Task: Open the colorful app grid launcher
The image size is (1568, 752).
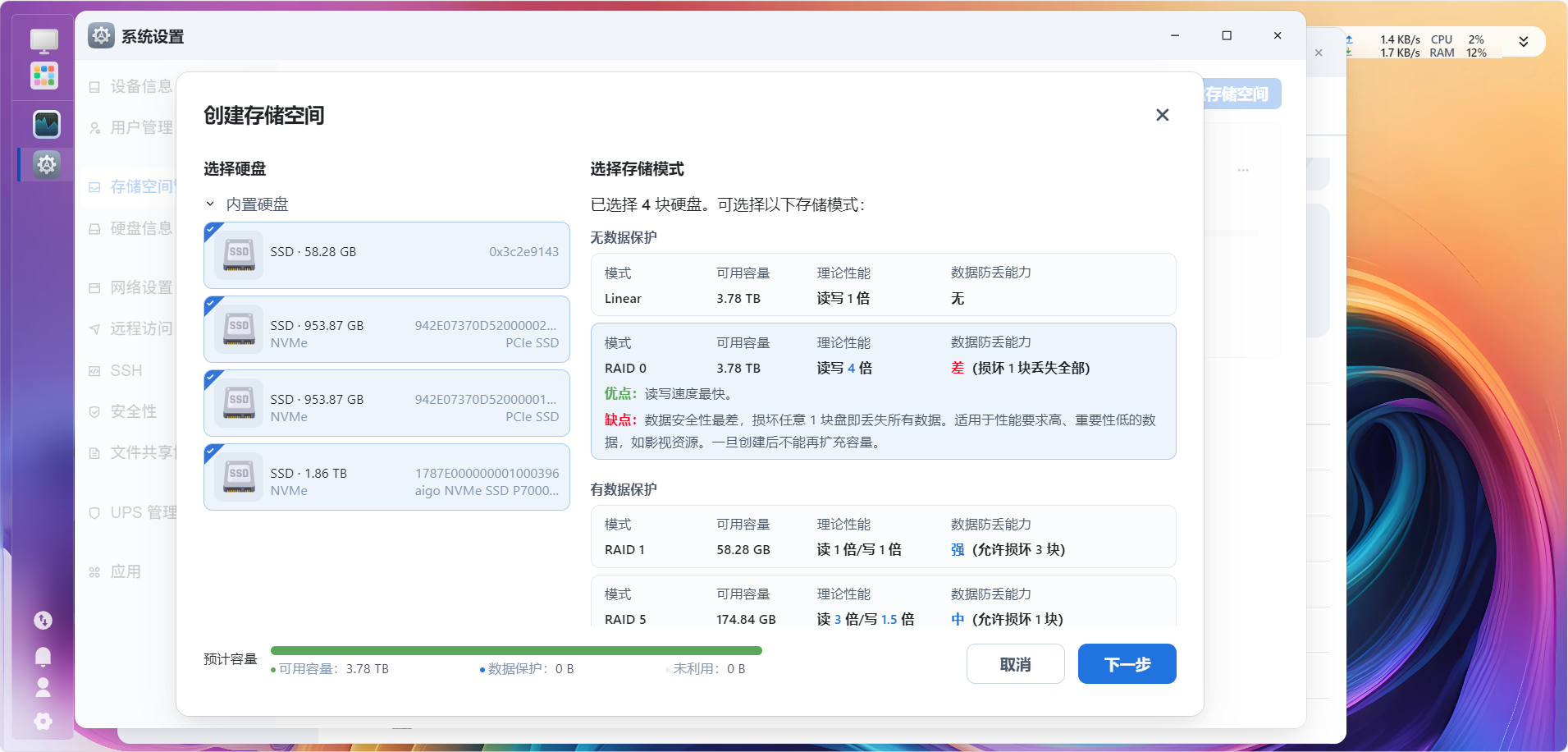Action: coord(44,76)
